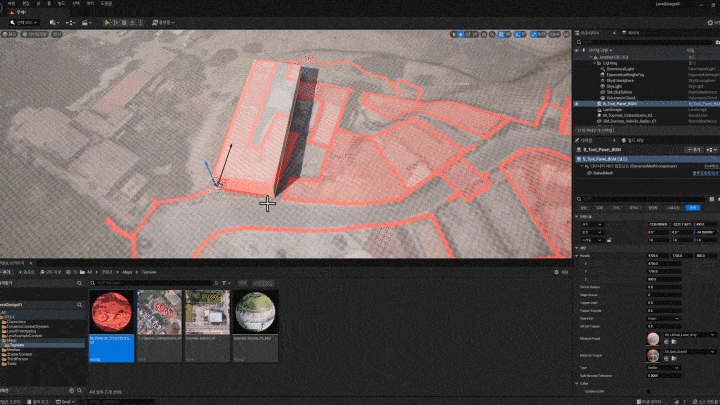Viewport: 720px width, 405px height.
Task: Select DirectionalLight in the Outliner
Action: pos(620,69)
